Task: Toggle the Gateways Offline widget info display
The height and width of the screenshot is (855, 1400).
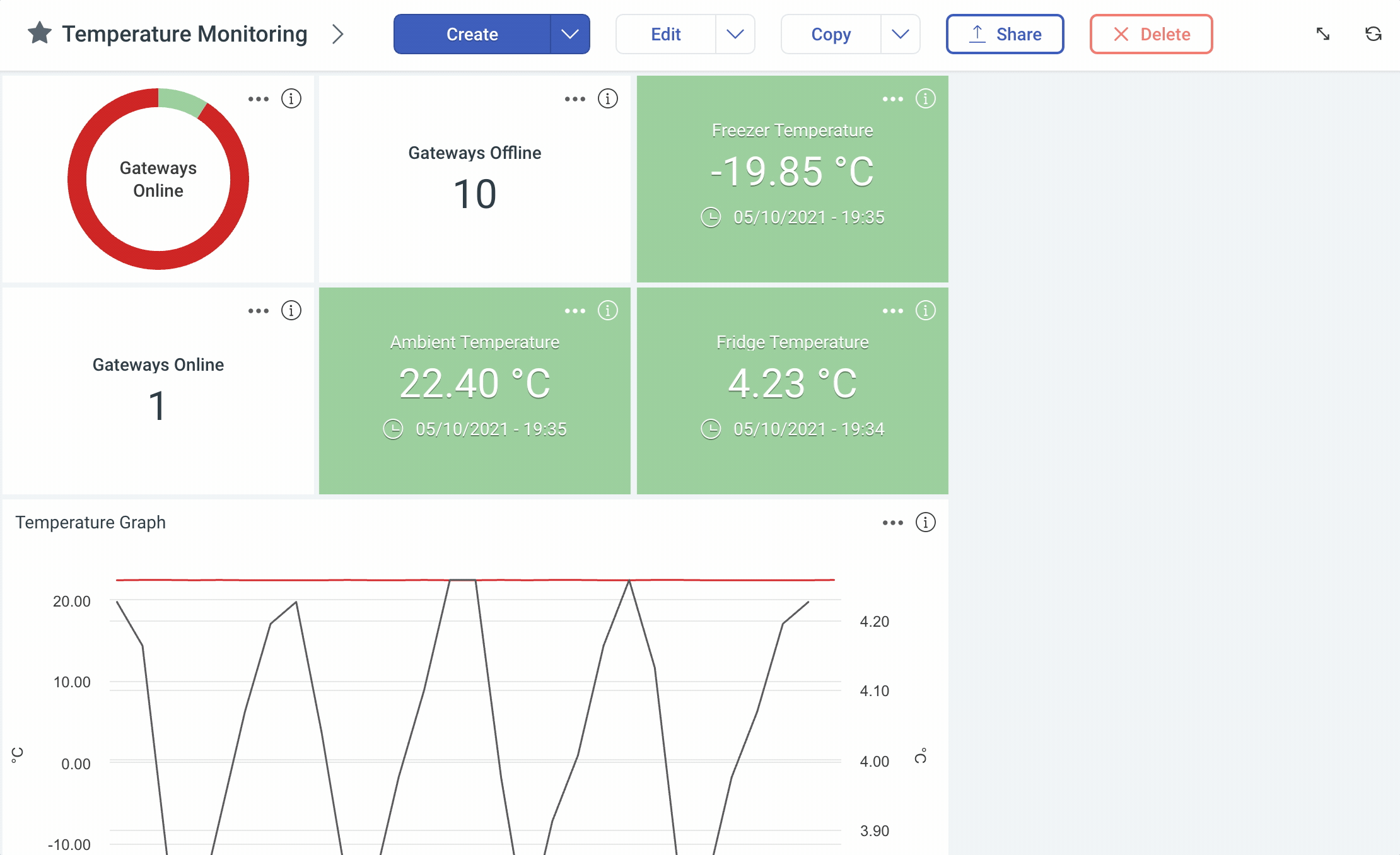Action: [x=607, y=98]
